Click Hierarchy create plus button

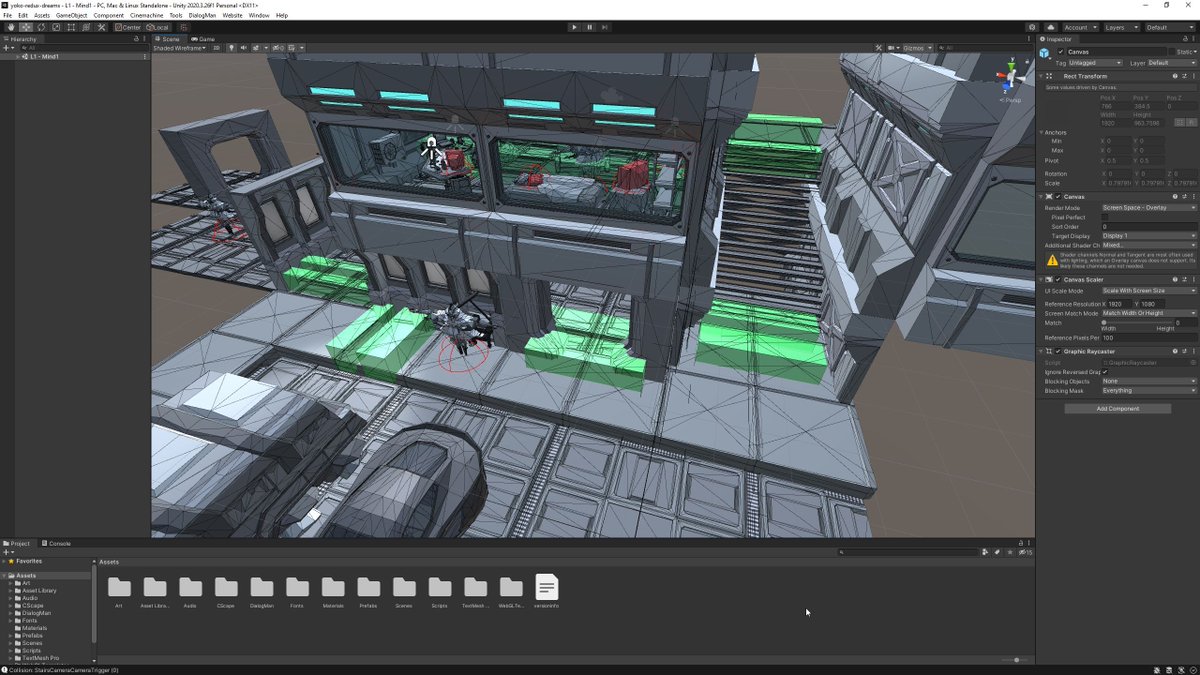click(7, 48)
